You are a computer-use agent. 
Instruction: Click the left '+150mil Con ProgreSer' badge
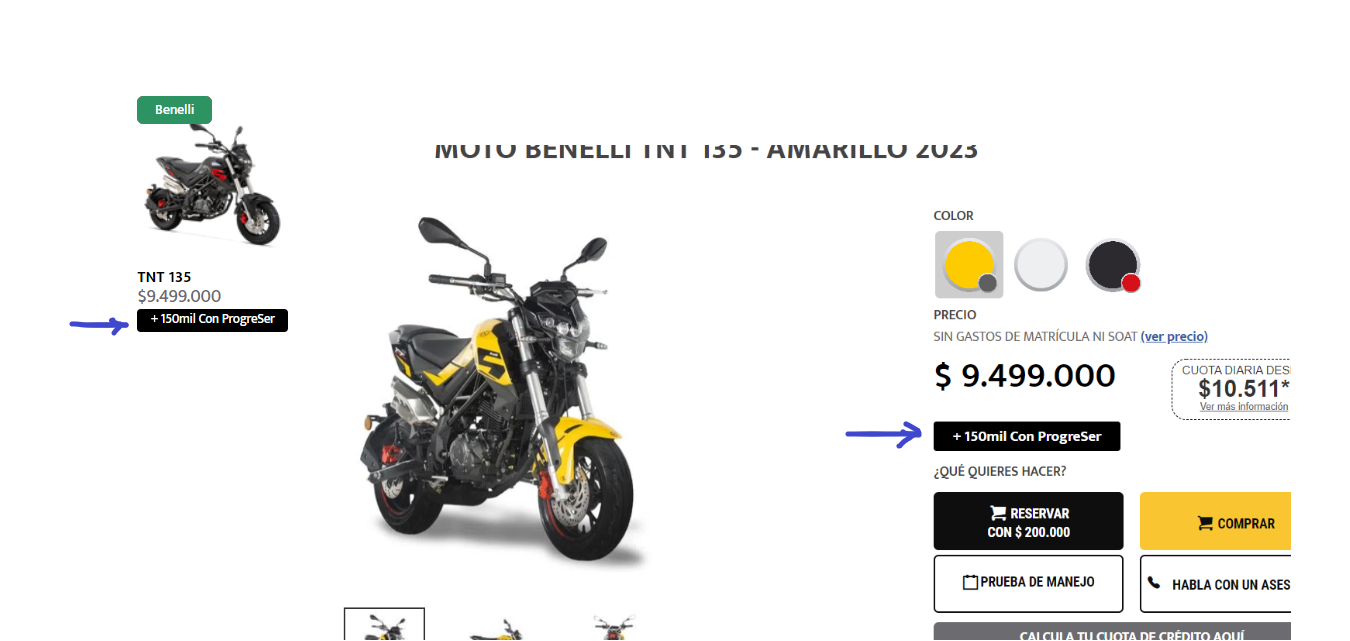(x=212, y=320)
